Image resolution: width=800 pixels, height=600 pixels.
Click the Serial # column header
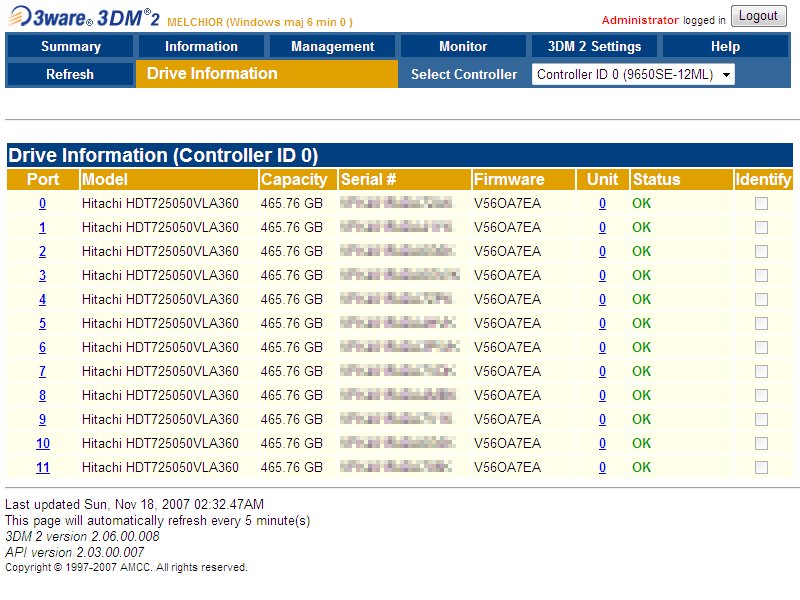405,180
